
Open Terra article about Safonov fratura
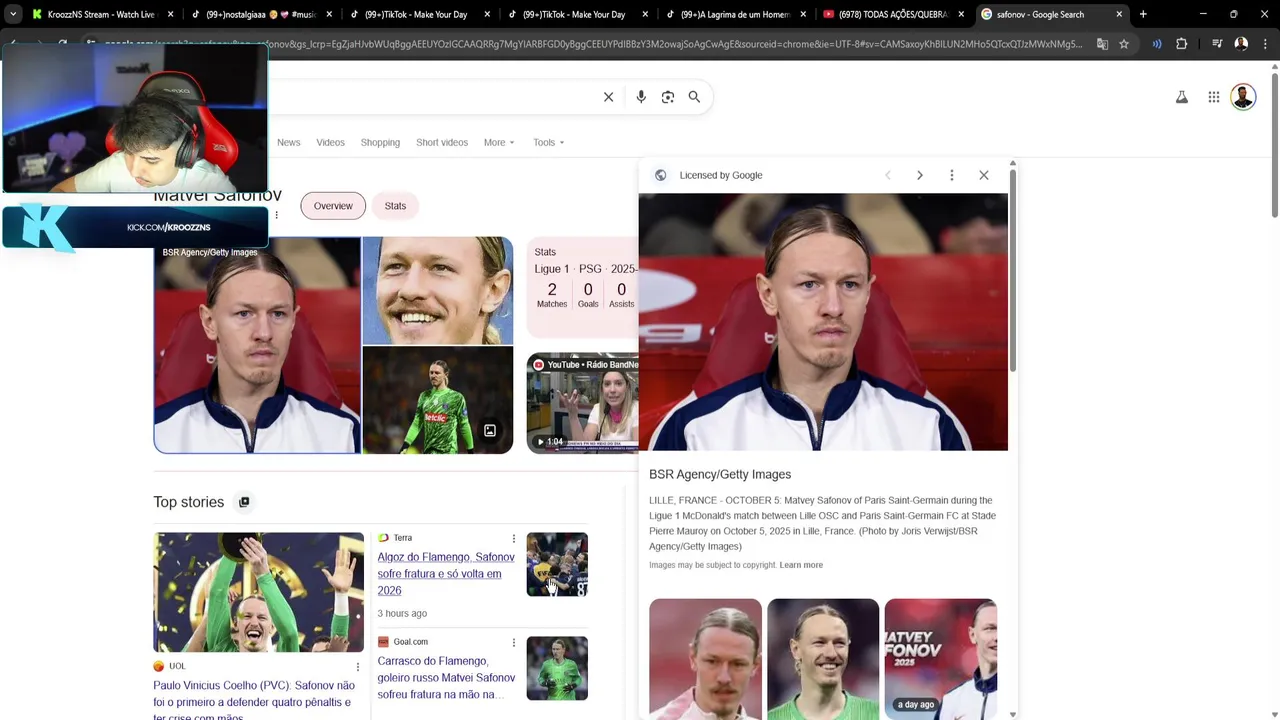(446, 574)
